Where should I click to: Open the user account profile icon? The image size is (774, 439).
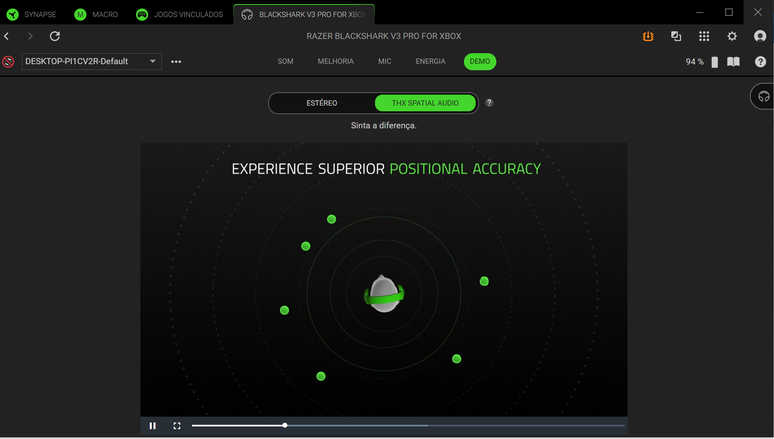pos(760,36)
